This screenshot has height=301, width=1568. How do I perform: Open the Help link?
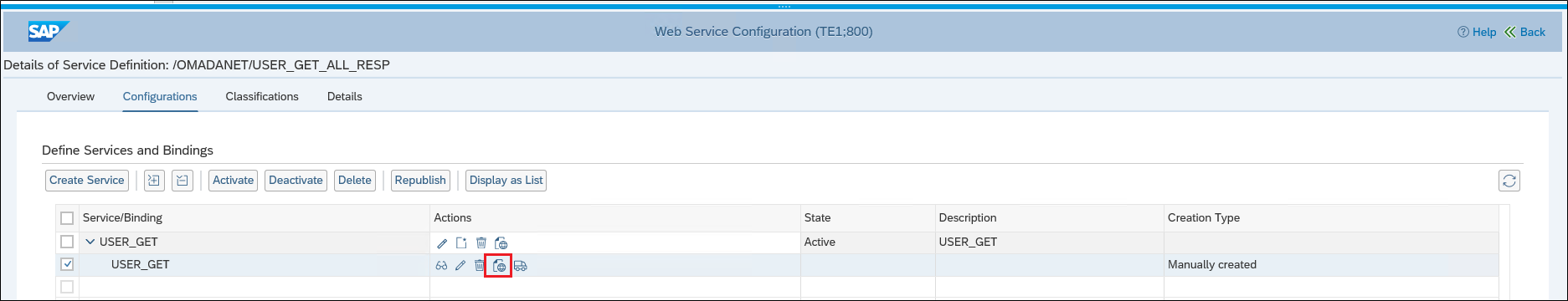tap(1477, 32)
